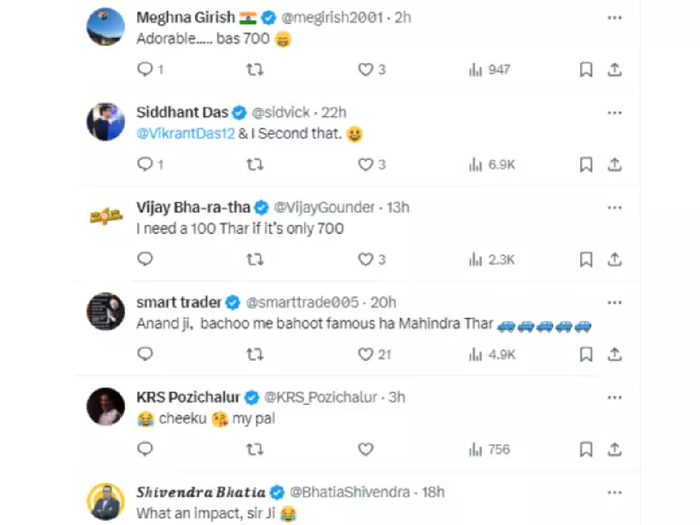Share Siddhant Das's tweet
The height and width of the screenshot is (525, 700).
615,165
